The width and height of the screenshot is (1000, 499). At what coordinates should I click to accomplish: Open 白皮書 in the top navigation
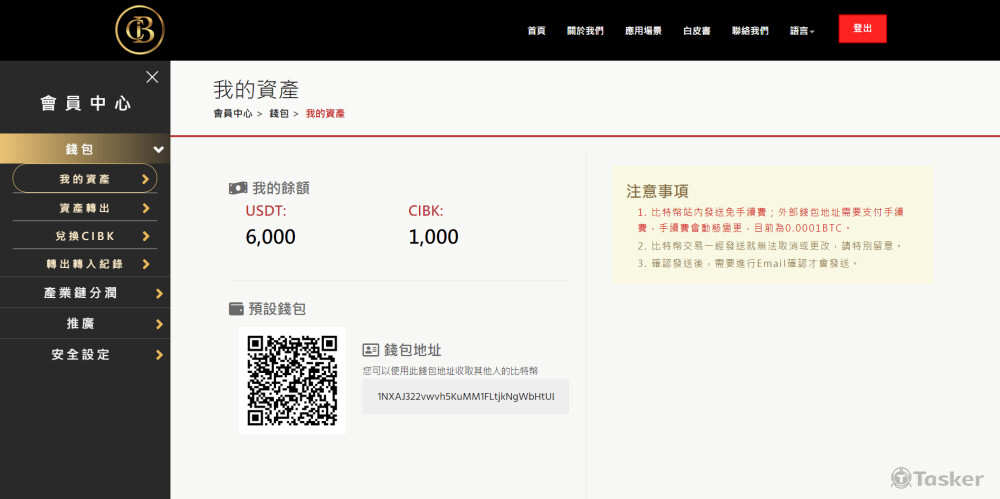tap(696, 31)
